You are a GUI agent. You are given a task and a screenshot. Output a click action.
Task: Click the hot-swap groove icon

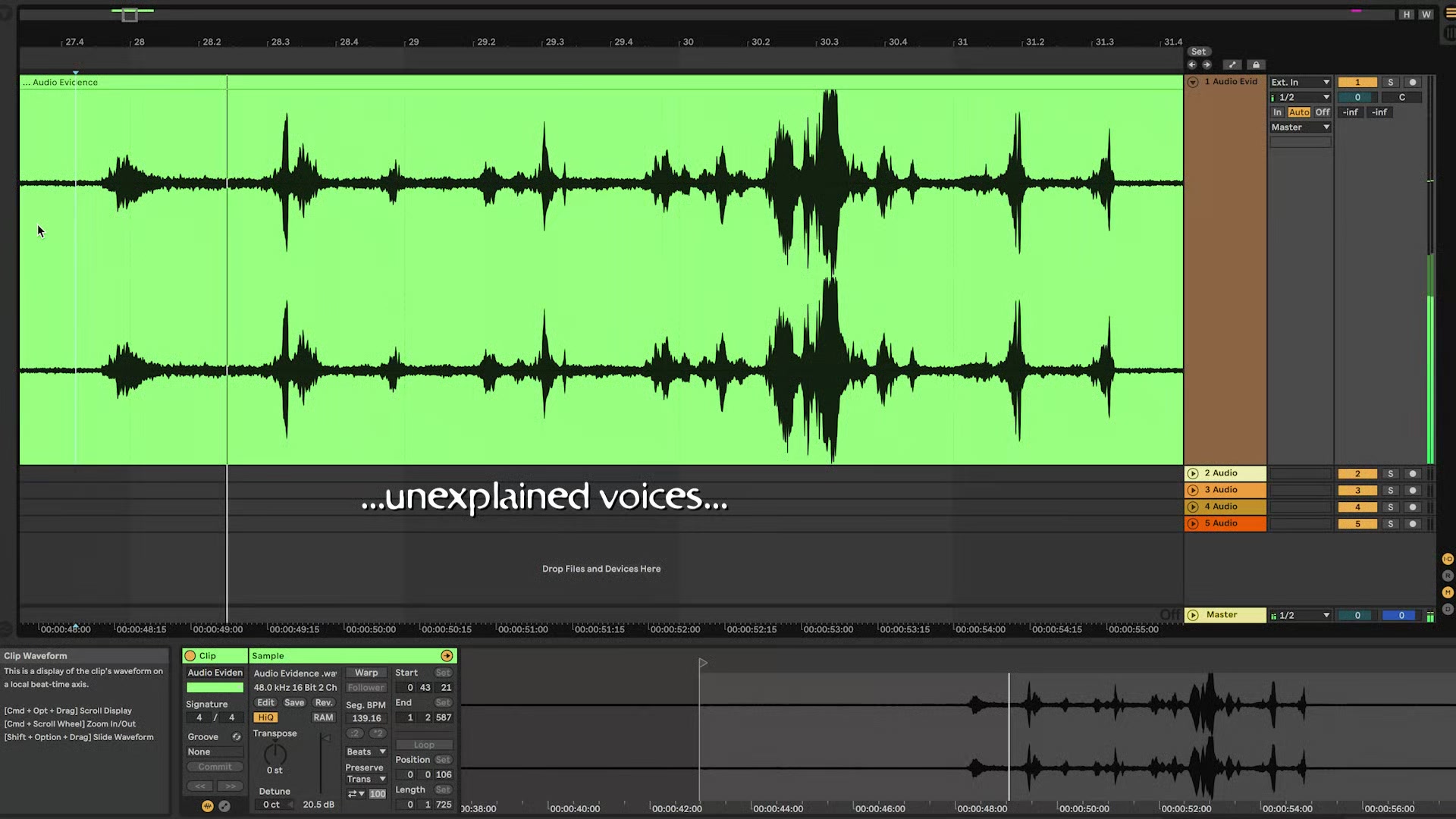237,737
